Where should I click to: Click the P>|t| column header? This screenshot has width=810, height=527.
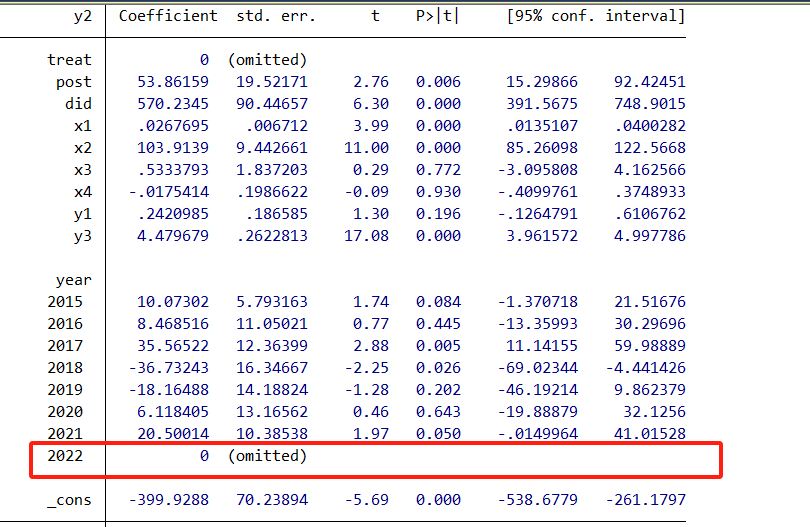[x=437, y=16]
